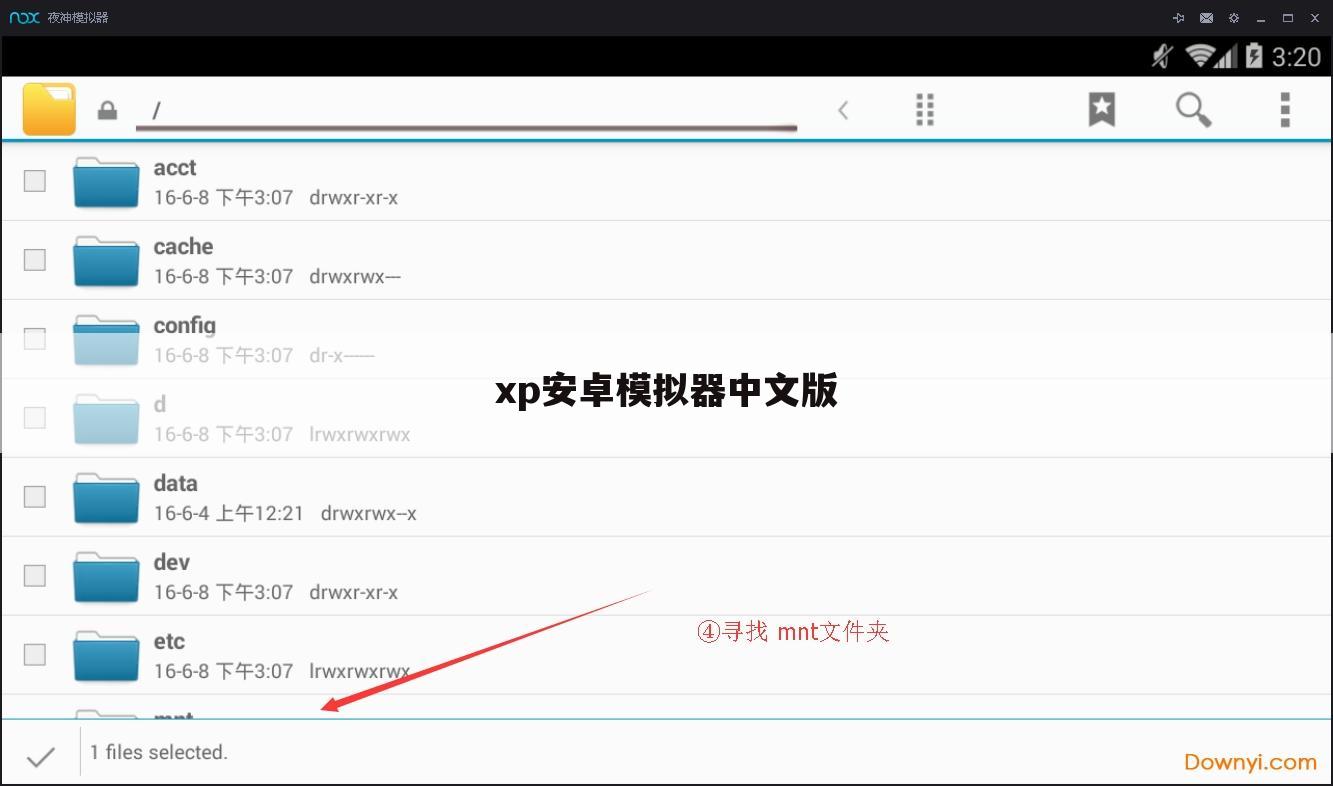1333x786 pixels.
Task: Select the etc folder name
Action: [169, 642]
